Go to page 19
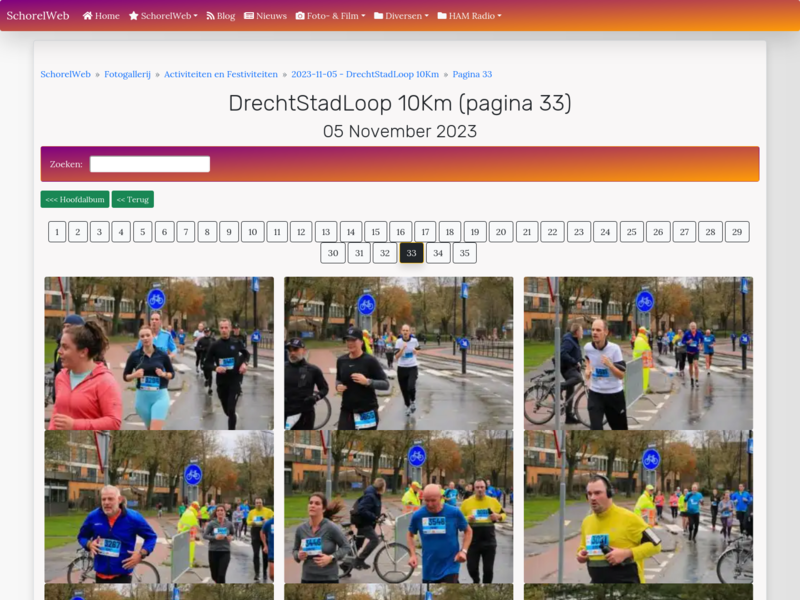Viewport: 800px width, 600px height. click(x=475, y=232)
